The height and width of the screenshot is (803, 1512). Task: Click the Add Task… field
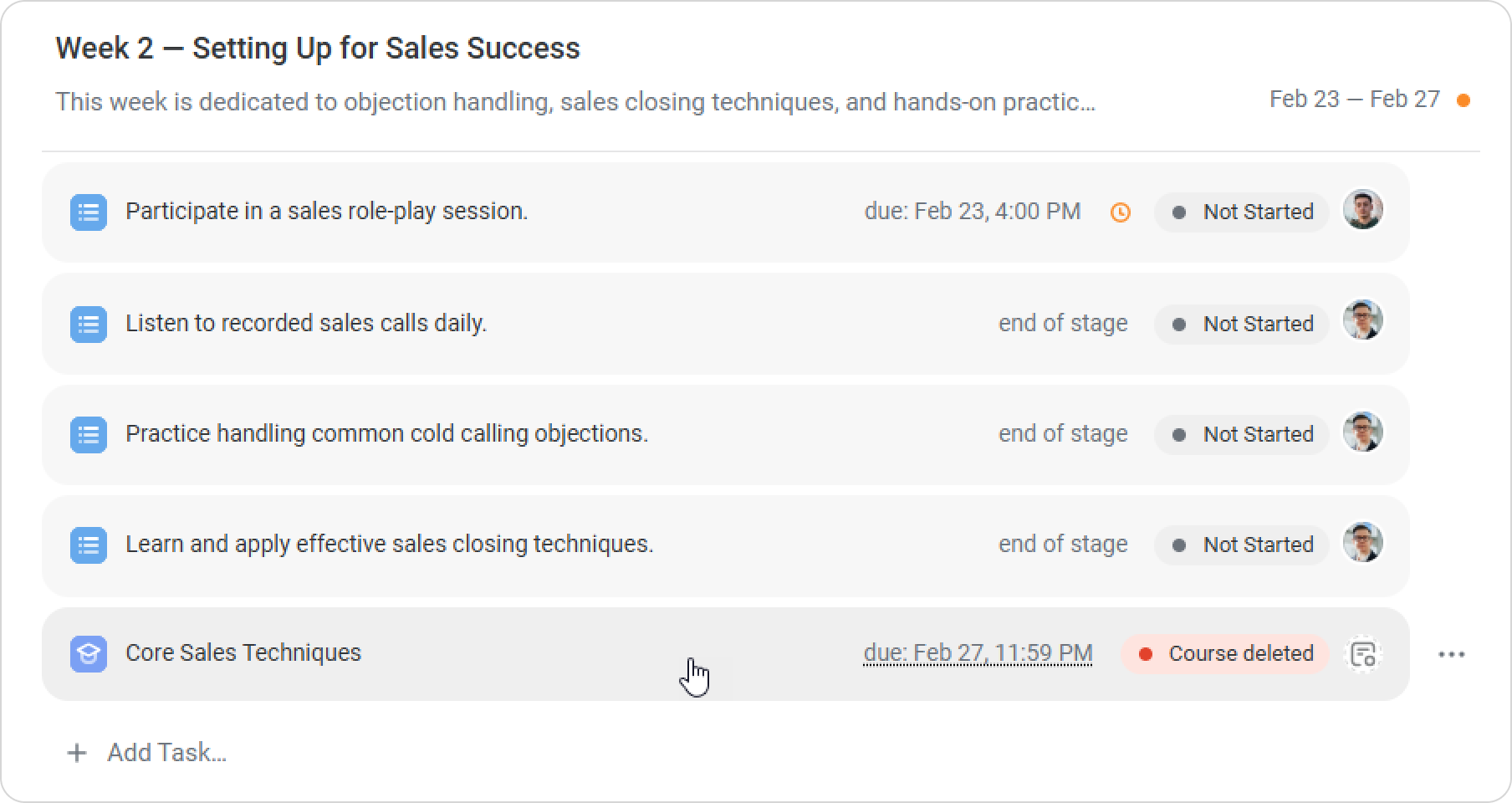pos(167,753)
